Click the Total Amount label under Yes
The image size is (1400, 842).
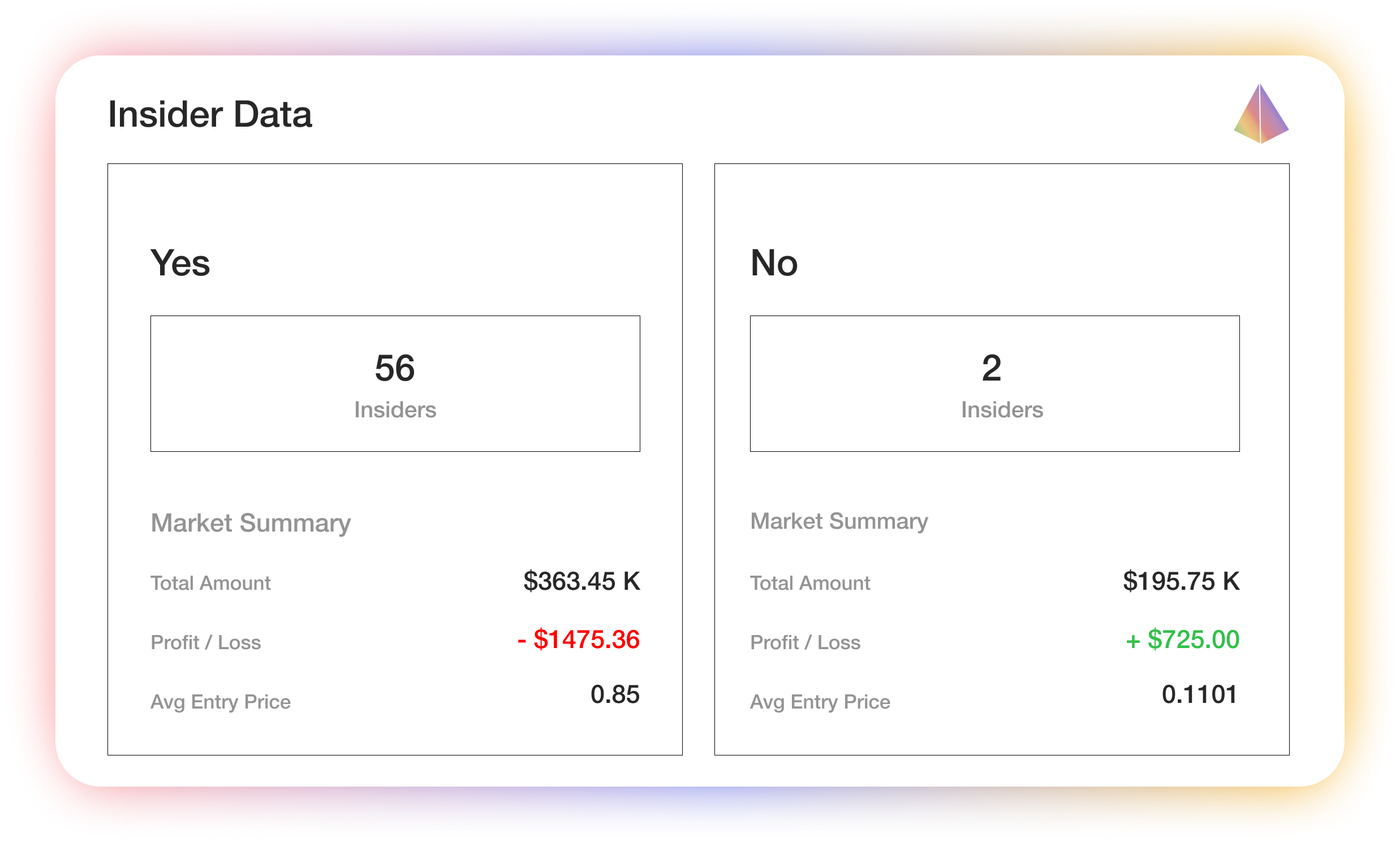click(x=210, y=582)
